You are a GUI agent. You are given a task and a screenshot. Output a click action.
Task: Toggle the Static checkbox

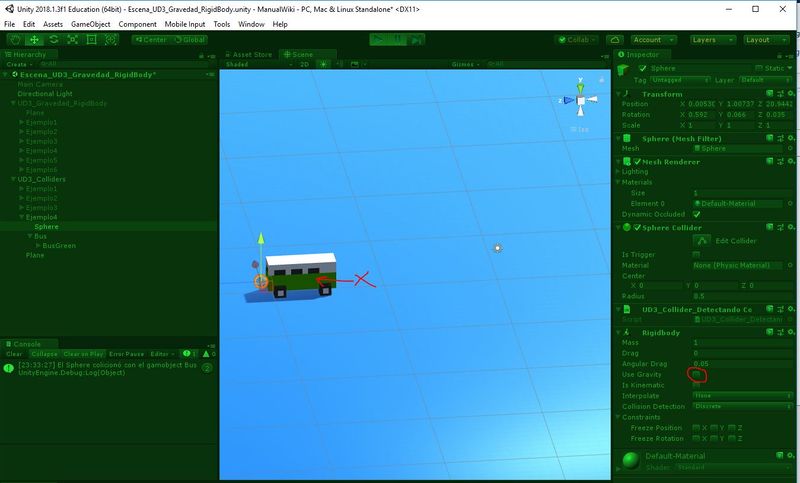click(759, 68)
